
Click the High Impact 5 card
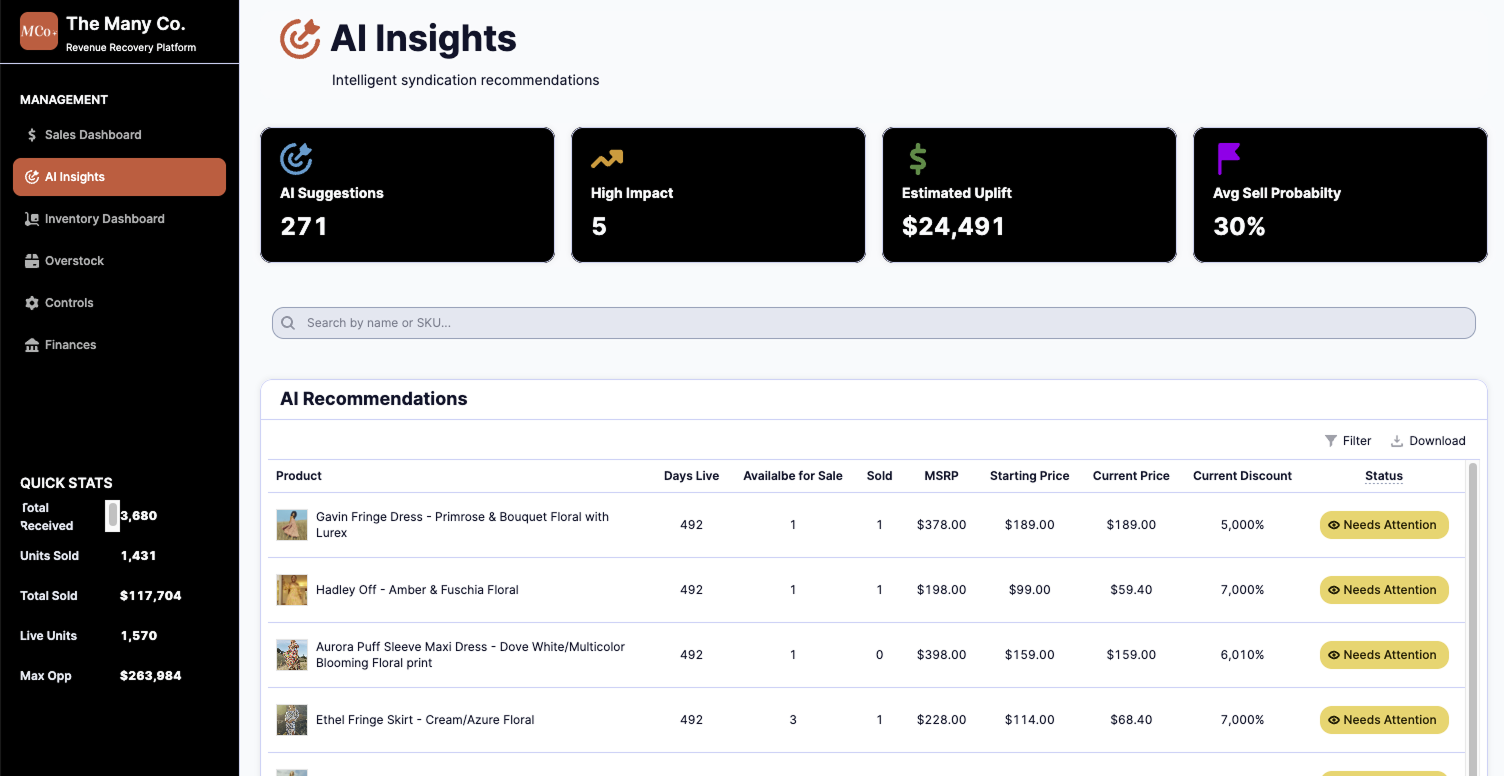pos(718,195)
